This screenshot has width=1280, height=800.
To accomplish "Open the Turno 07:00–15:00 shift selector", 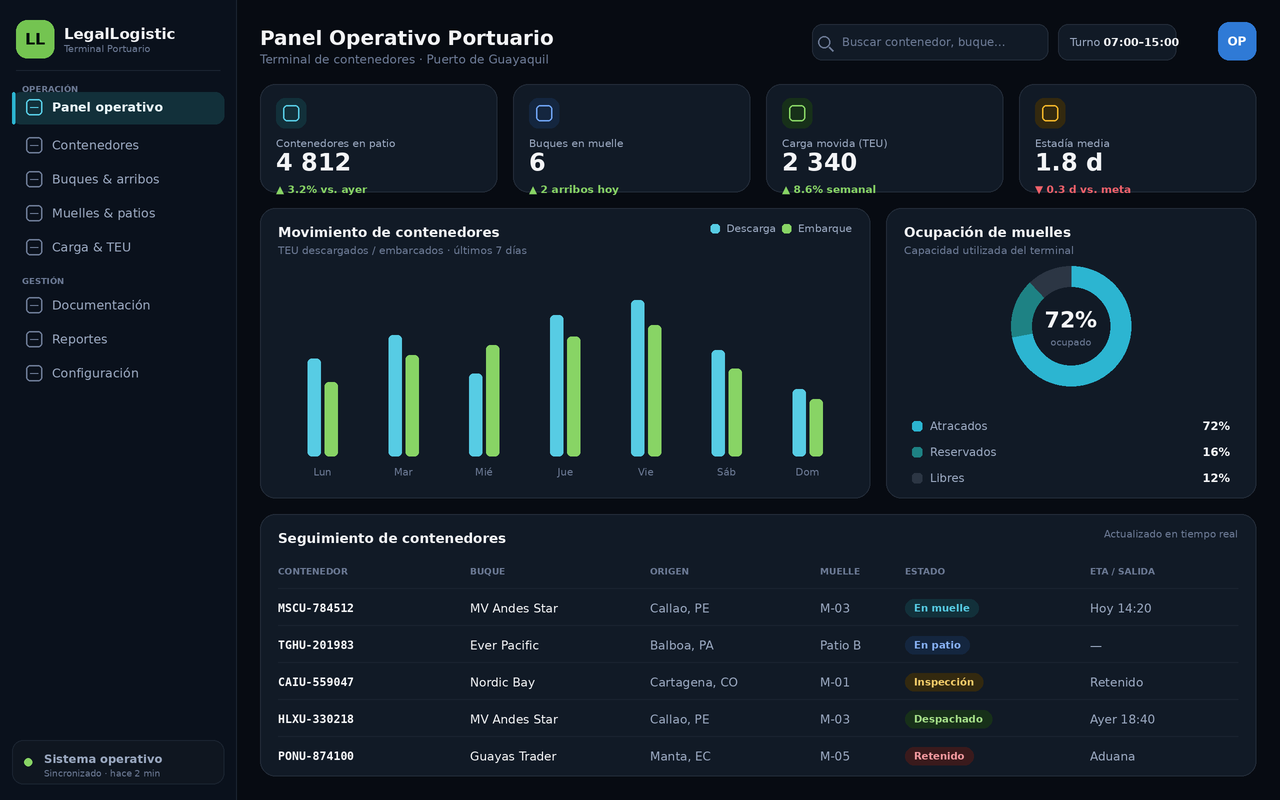I will (x=1117, y=42).
